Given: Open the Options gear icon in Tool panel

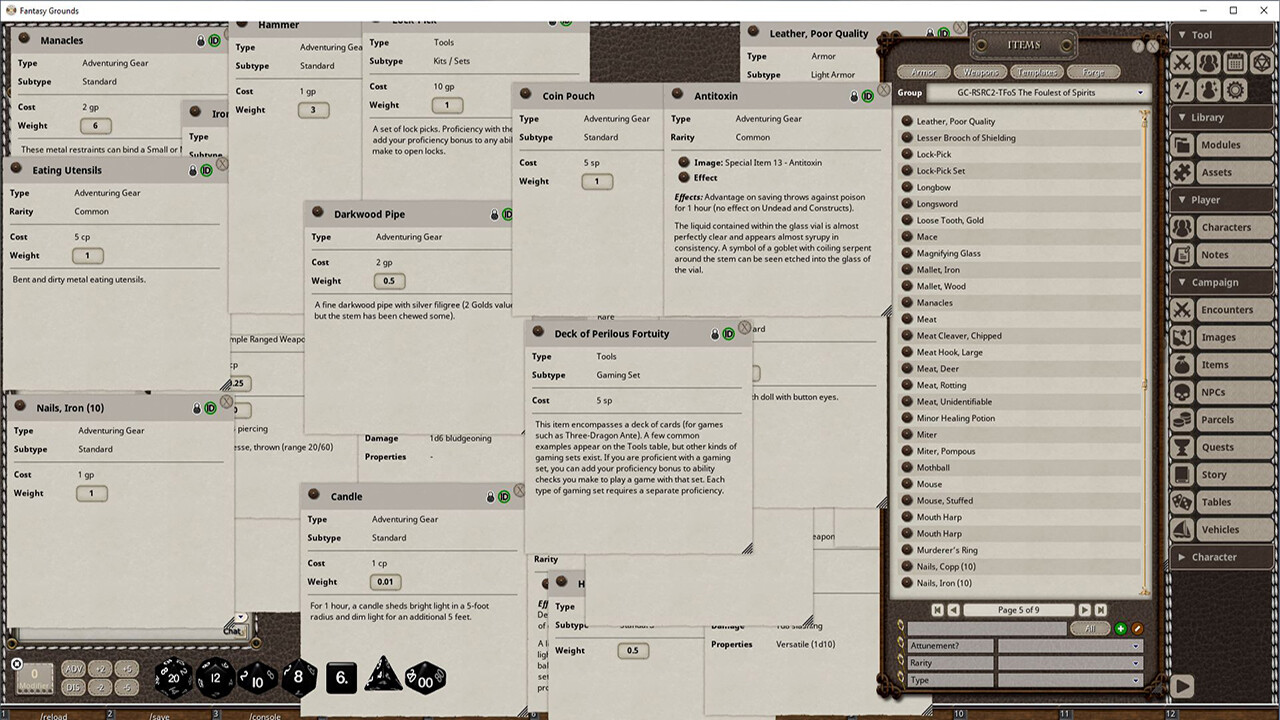Looking at the screenshot, I should click(x=1233, y=90).
